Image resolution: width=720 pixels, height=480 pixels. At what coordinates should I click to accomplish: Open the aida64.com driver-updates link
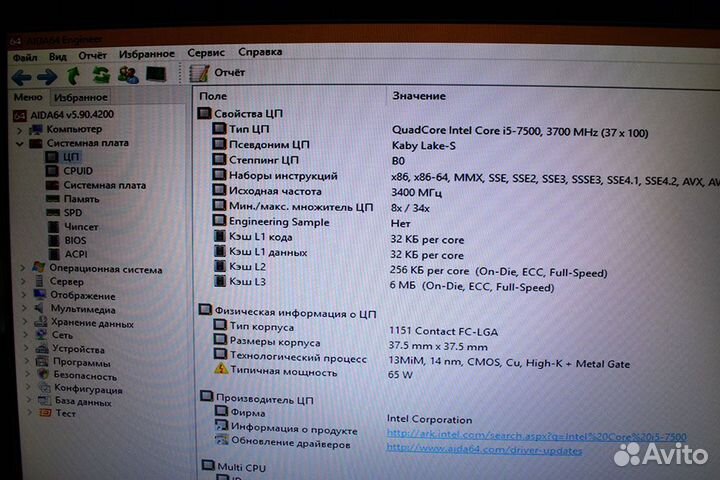tap(484, 450)
